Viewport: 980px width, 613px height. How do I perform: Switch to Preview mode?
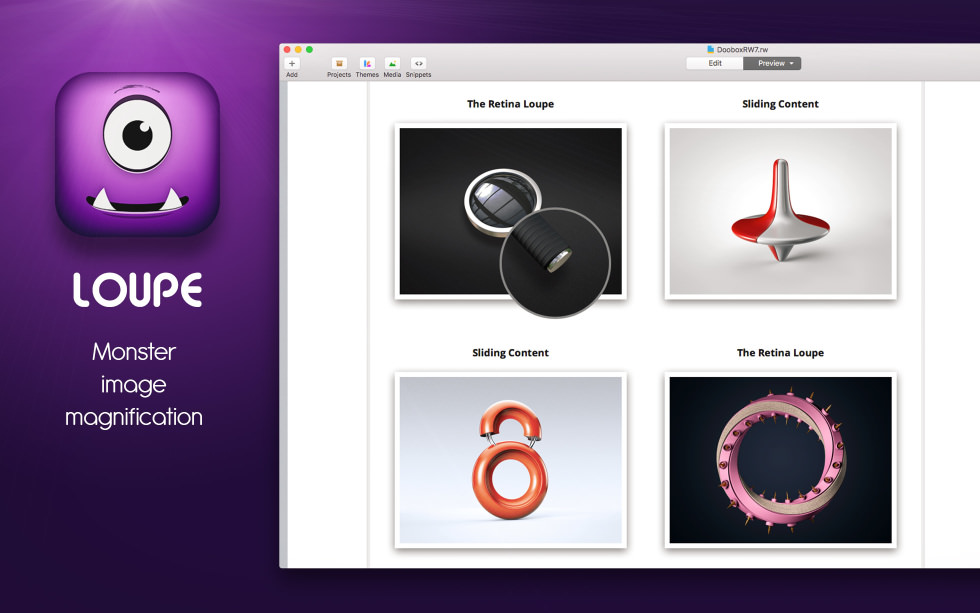(x=771, y=63)
